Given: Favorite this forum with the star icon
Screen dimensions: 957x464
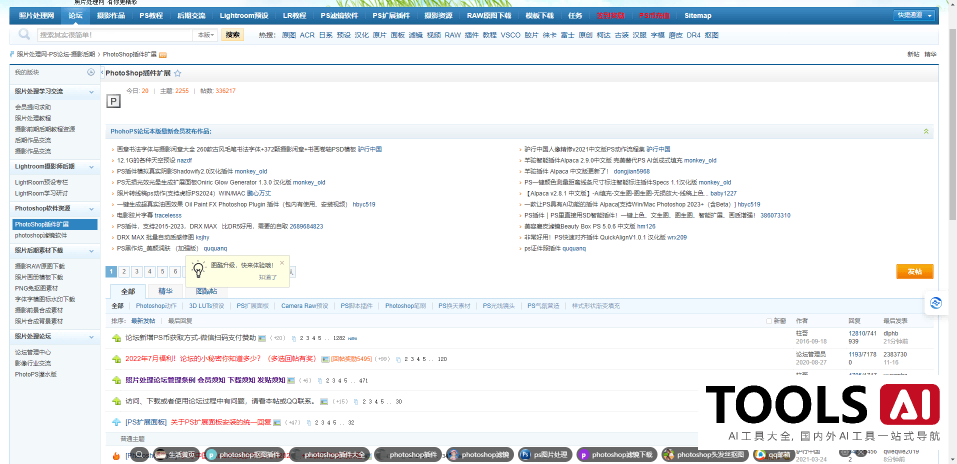Looking at the screenshot, I should click(x=178, y=73).
